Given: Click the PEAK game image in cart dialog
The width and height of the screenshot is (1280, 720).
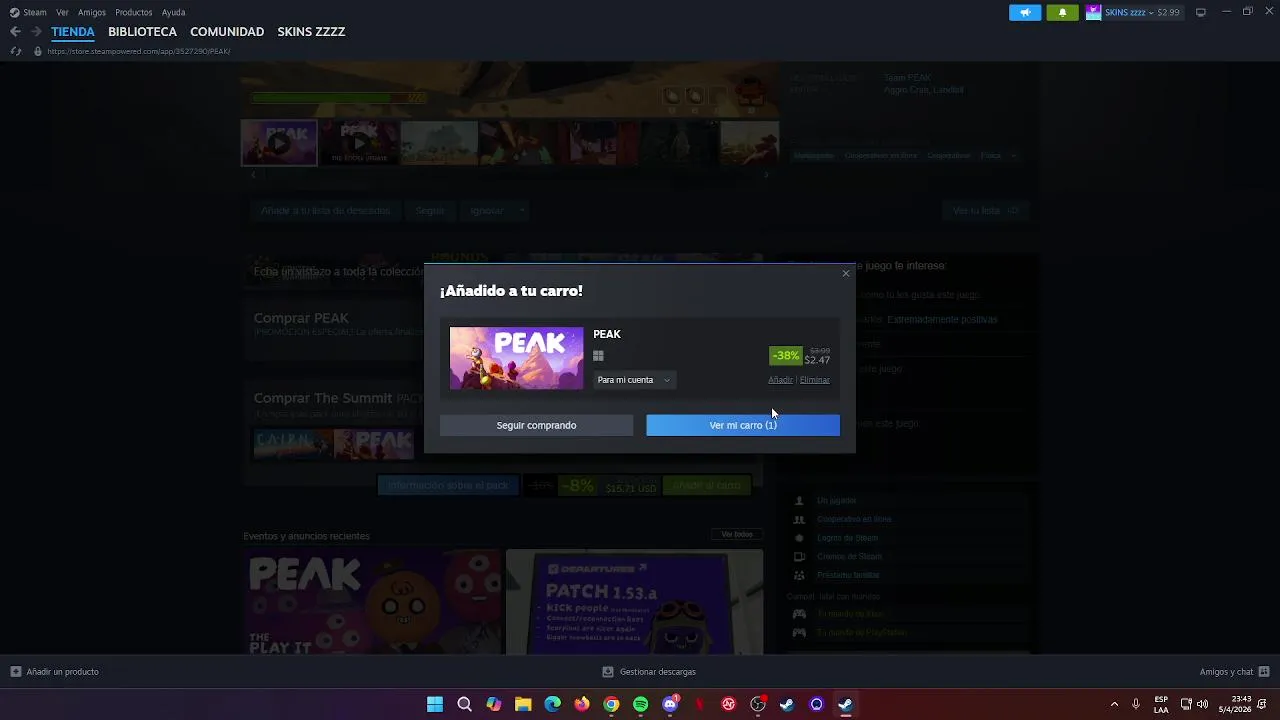Looking at the screenshot, I should pyautogui.click(x=516, y=358).
